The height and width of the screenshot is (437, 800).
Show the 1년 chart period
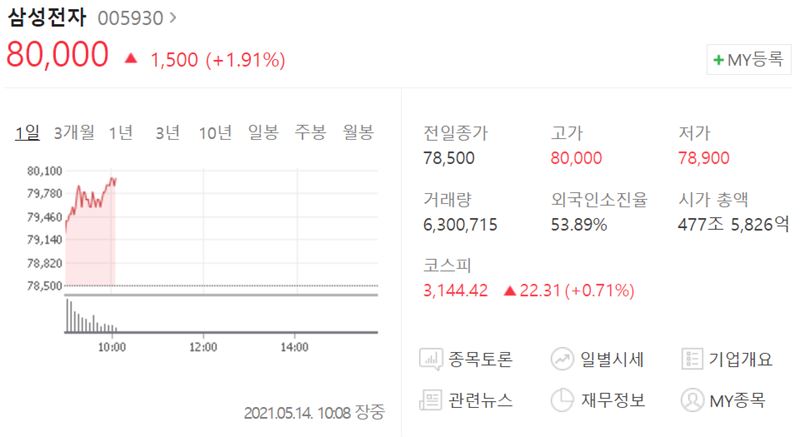[121, 133]
